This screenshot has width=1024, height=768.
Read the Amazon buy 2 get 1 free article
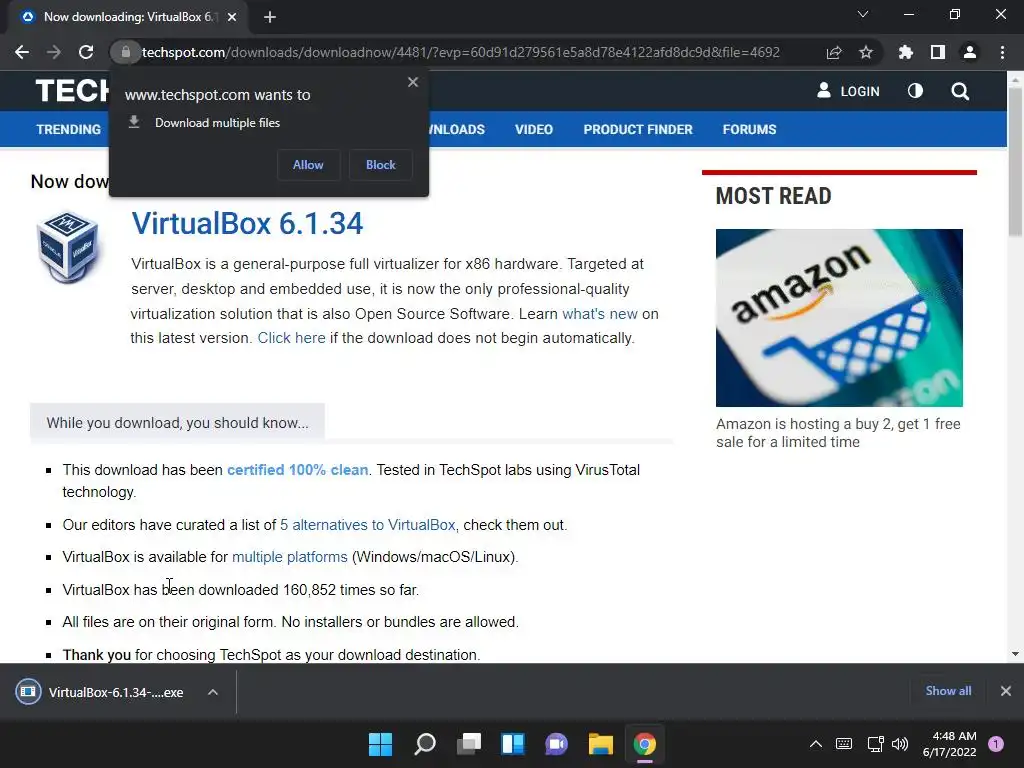point(838,432)
